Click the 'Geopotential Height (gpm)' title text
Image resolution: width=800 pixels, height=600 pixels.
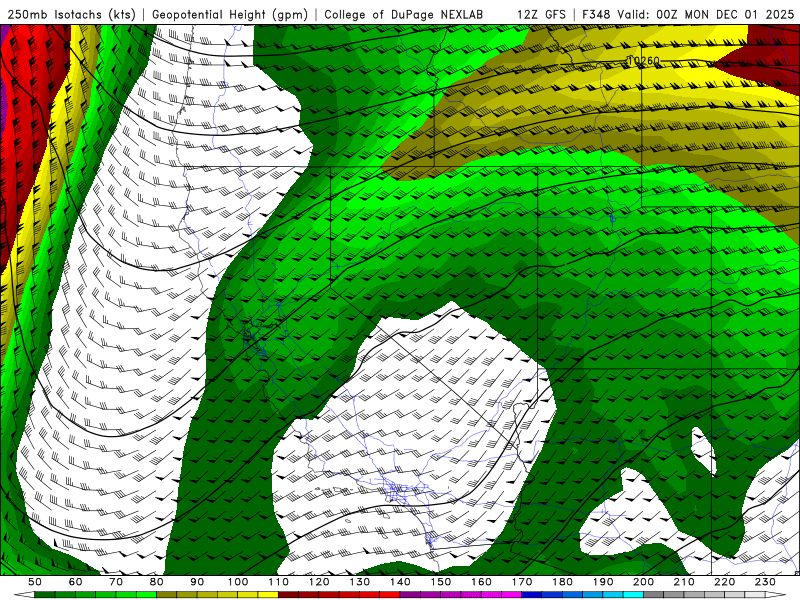[x=230, y=14]
